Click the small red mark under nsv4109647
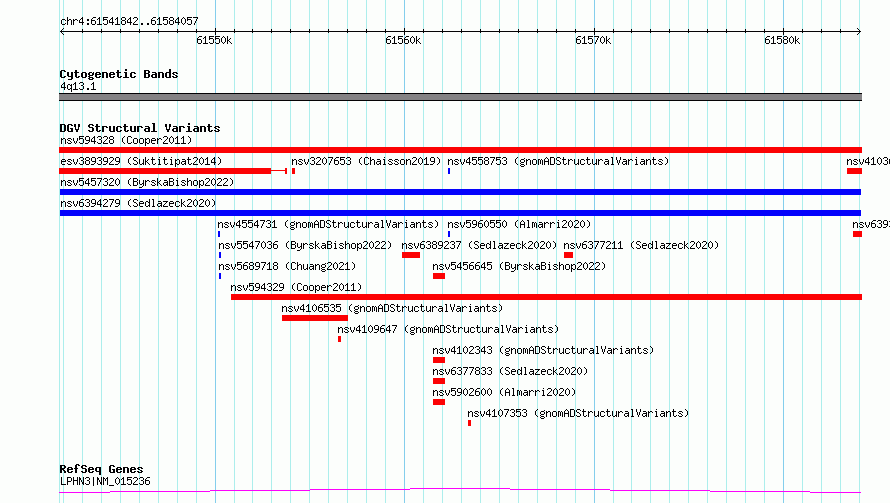This screenshot has height=503, width=890. pyautogui.click(x=339, y=339)
